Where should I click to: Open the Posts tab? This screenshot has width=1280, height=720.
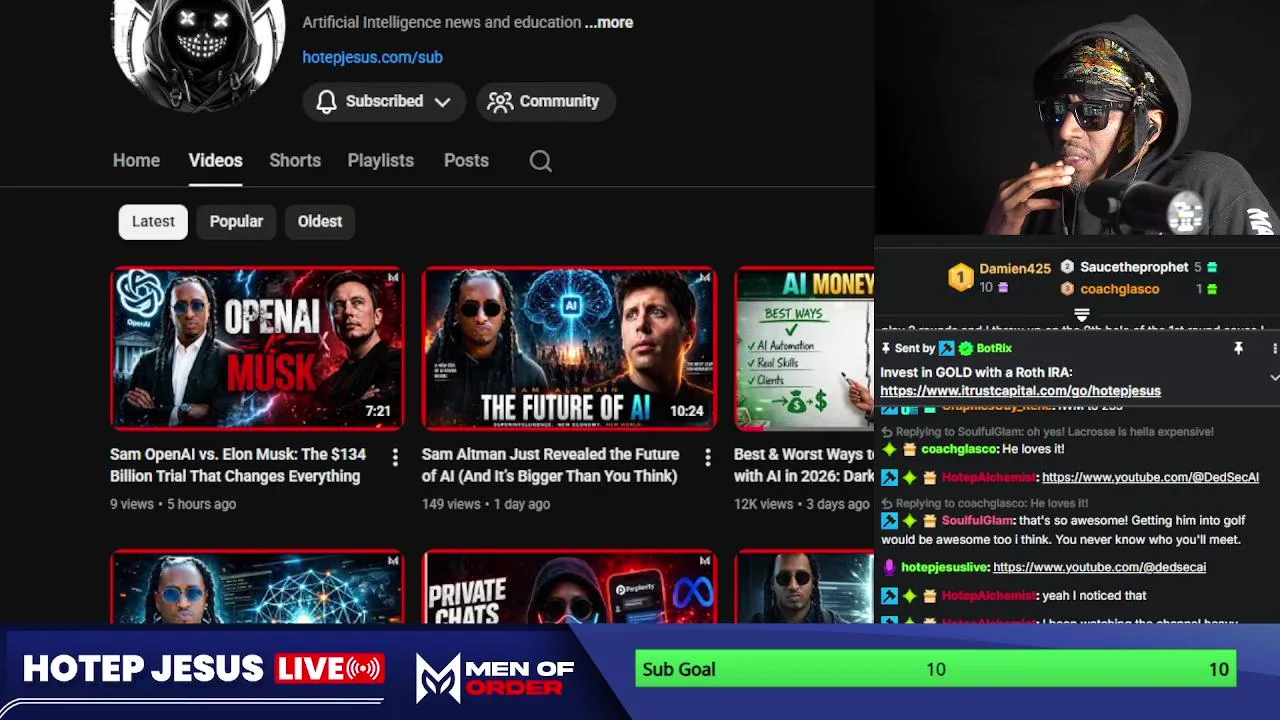[466, 160]
